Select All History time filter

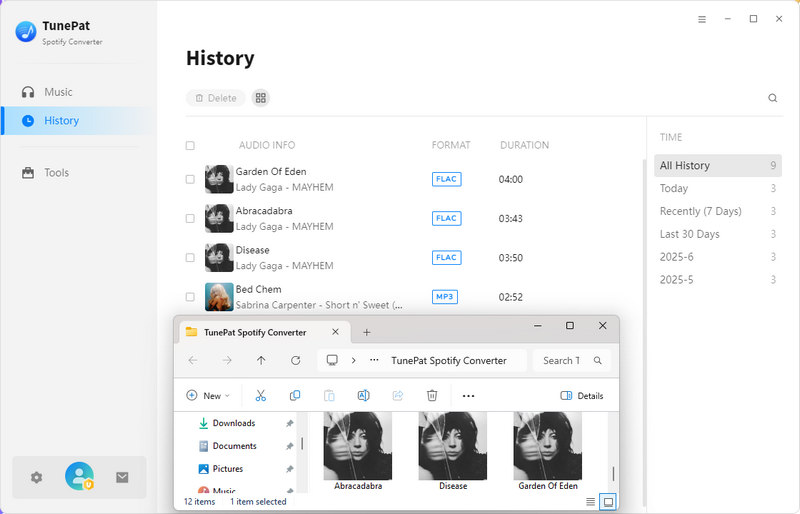[x=718, y=165]
